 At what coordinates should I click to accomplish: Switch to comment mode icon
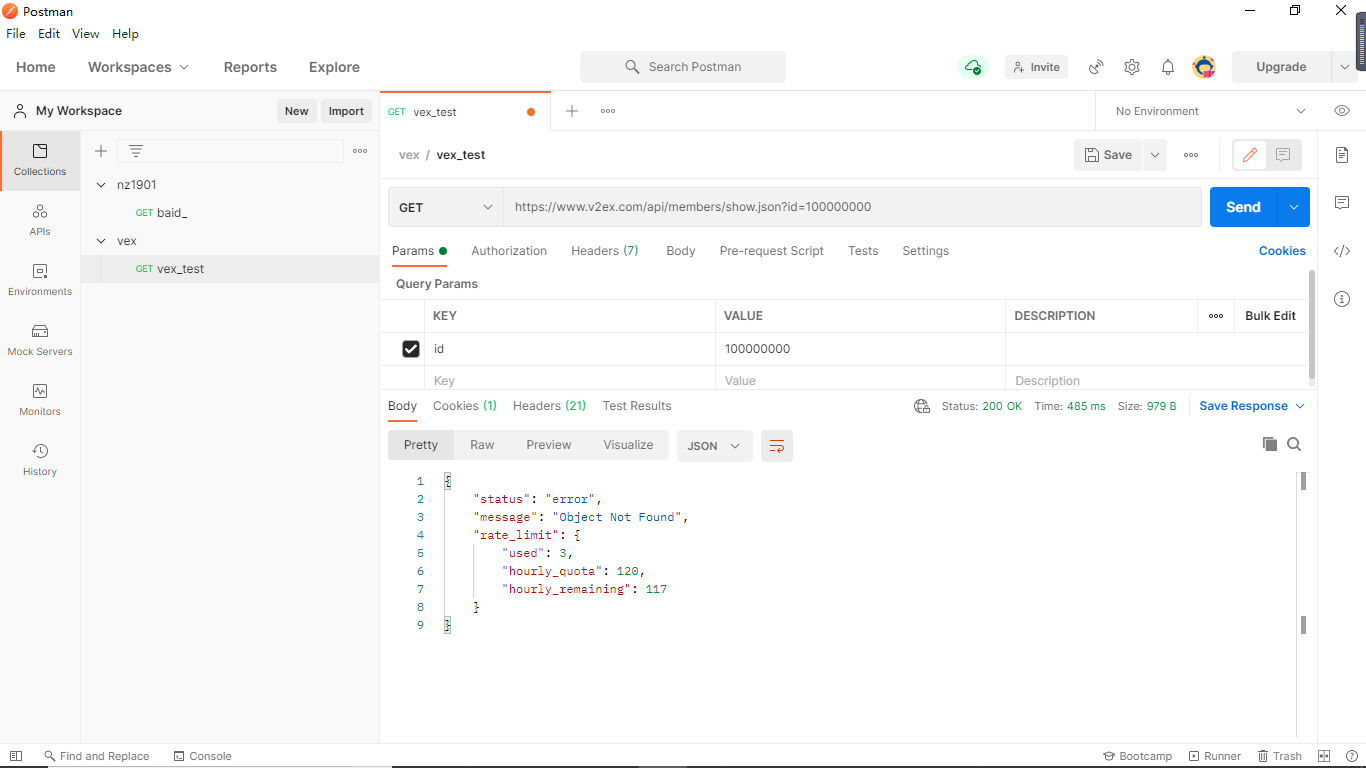pos(1283,155)
